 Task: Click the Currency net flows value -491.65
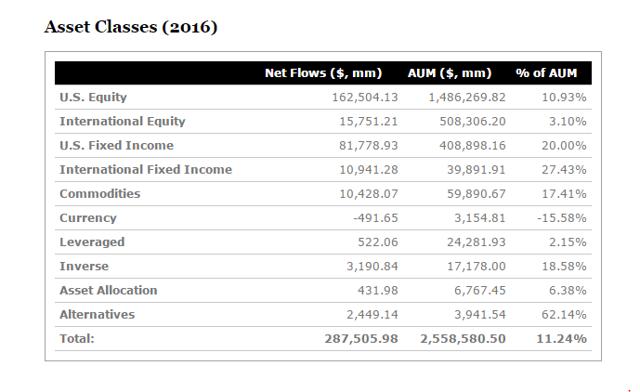click(376, 218)
